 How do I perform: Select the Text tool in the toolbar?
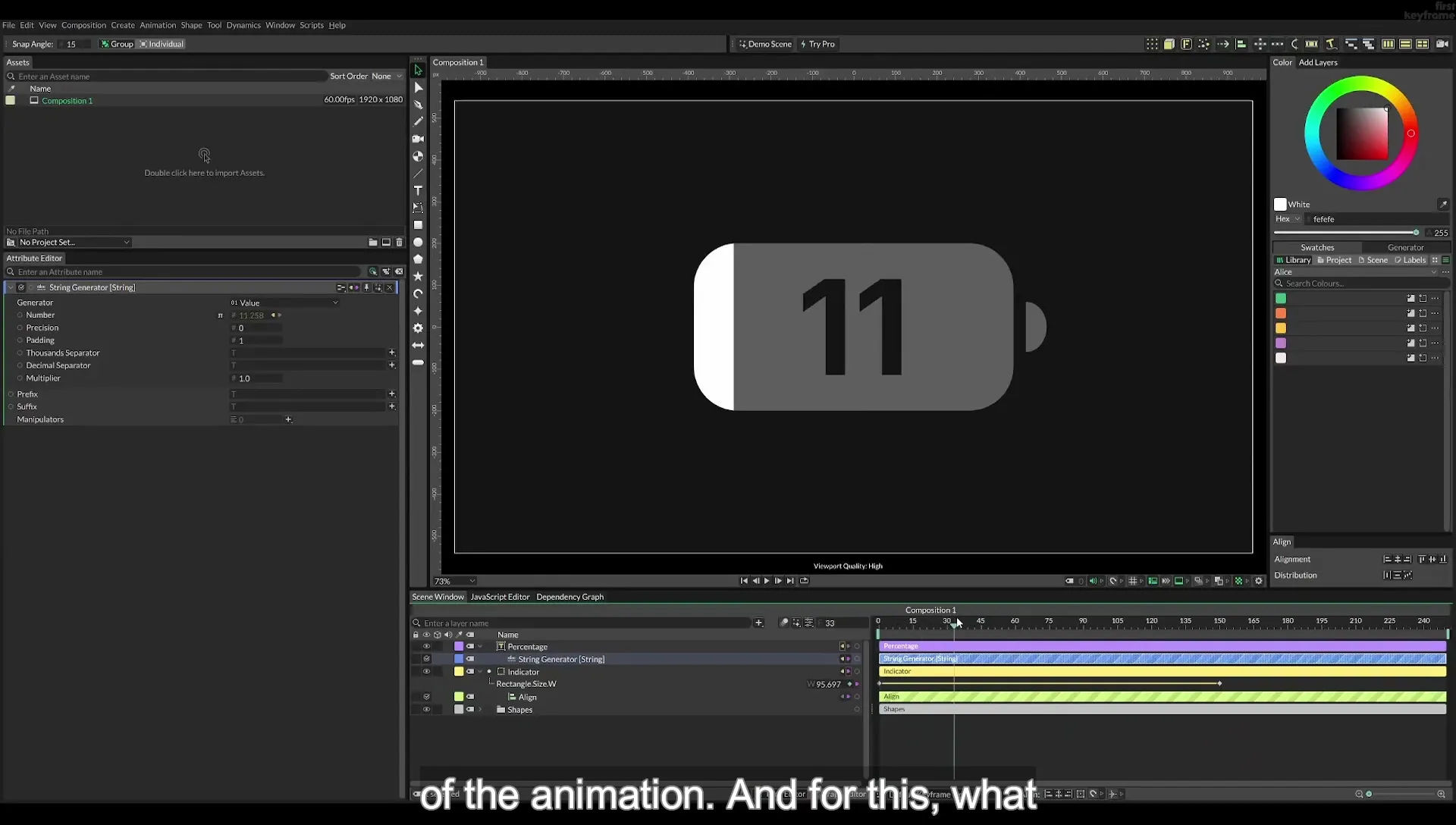point(418,190)
